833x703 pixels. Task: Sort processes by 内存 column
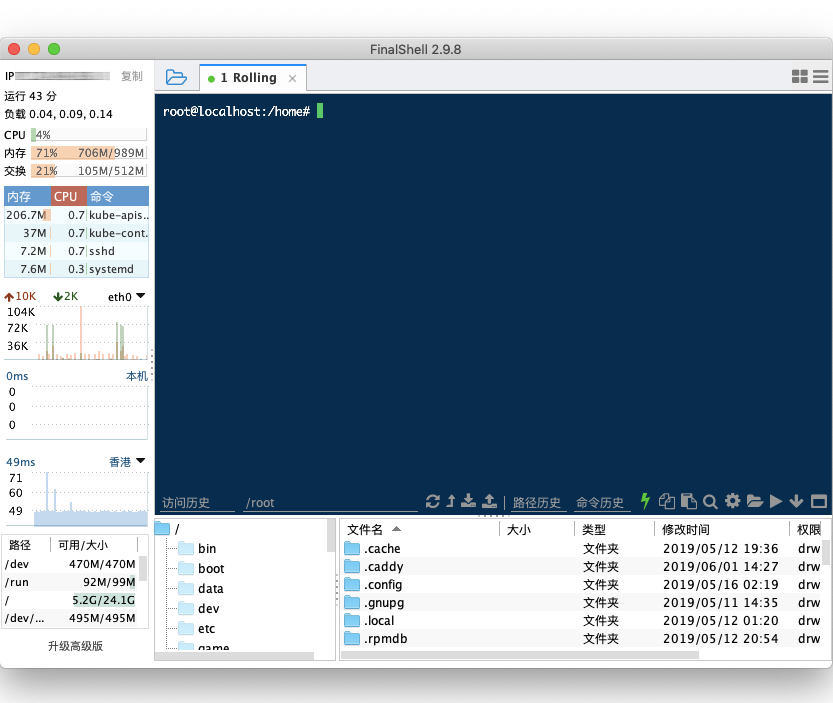click(28, 197)
